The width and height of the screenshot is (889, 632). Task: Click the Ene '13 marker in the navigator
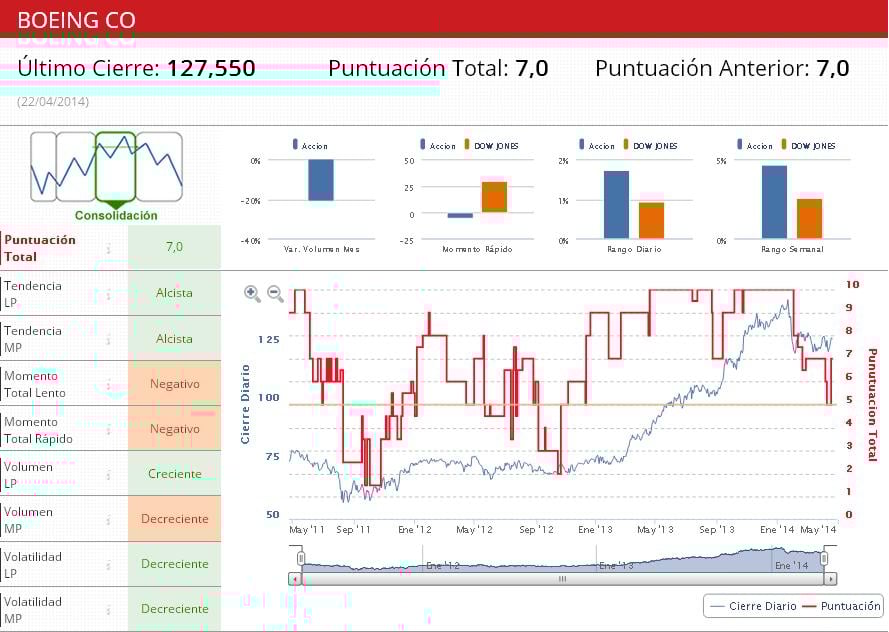point(615,565)
